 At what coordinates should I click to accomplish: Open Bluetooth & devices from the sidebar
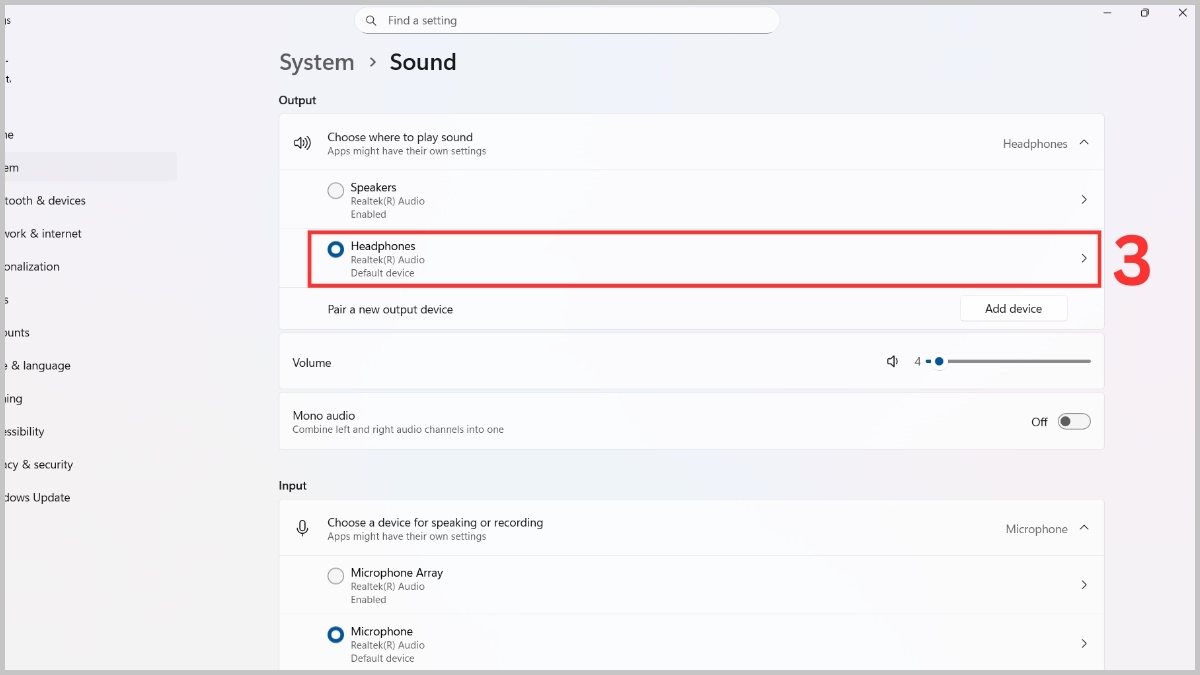point(45,200)
